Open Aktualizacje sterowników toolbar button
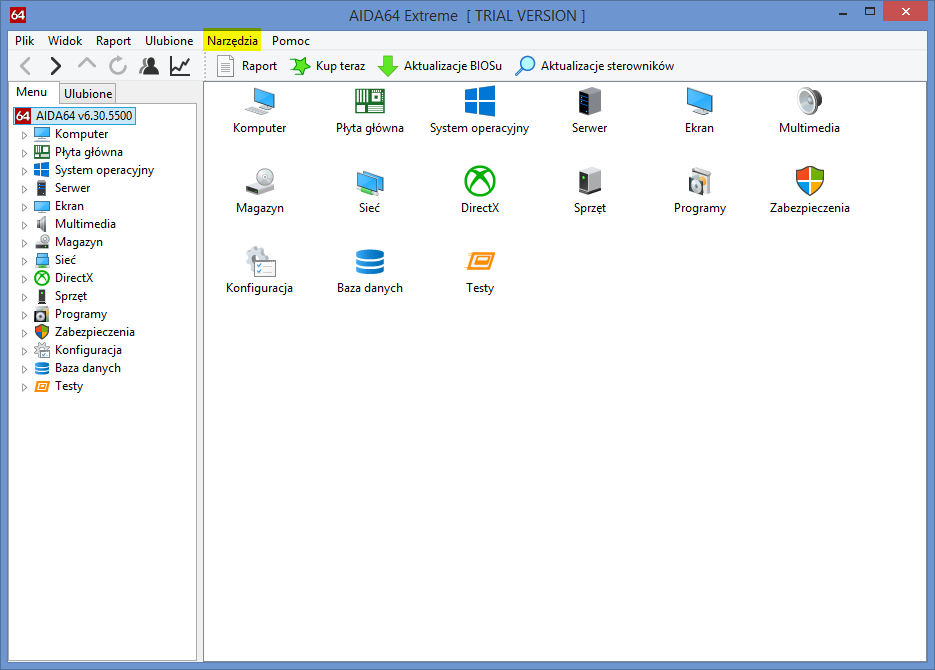Image resolution: width=935 pixels, height=670 pixels. [595, 66]
